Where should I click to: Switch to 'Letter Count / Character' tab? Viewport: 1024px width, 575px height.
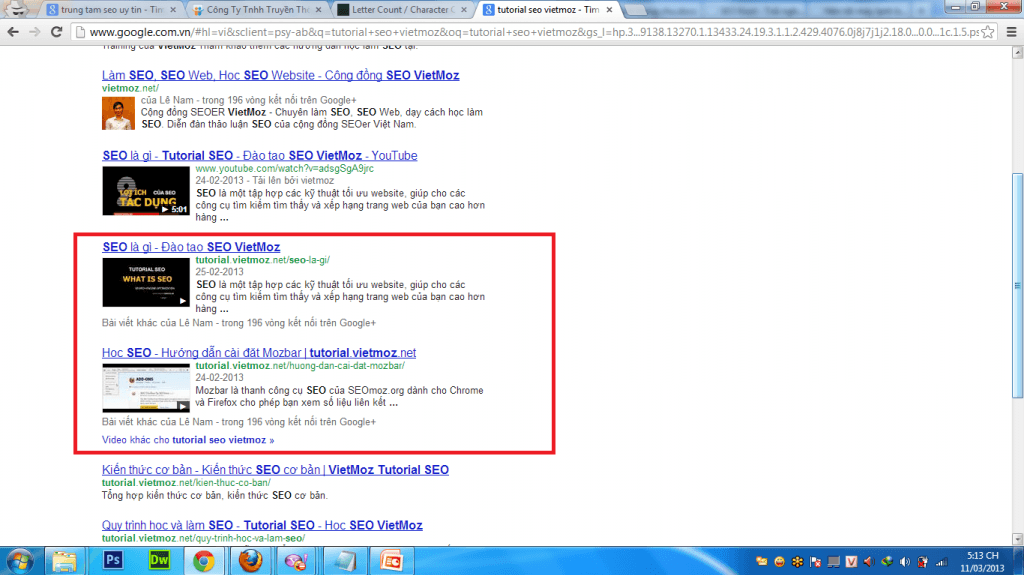(403, 10)
